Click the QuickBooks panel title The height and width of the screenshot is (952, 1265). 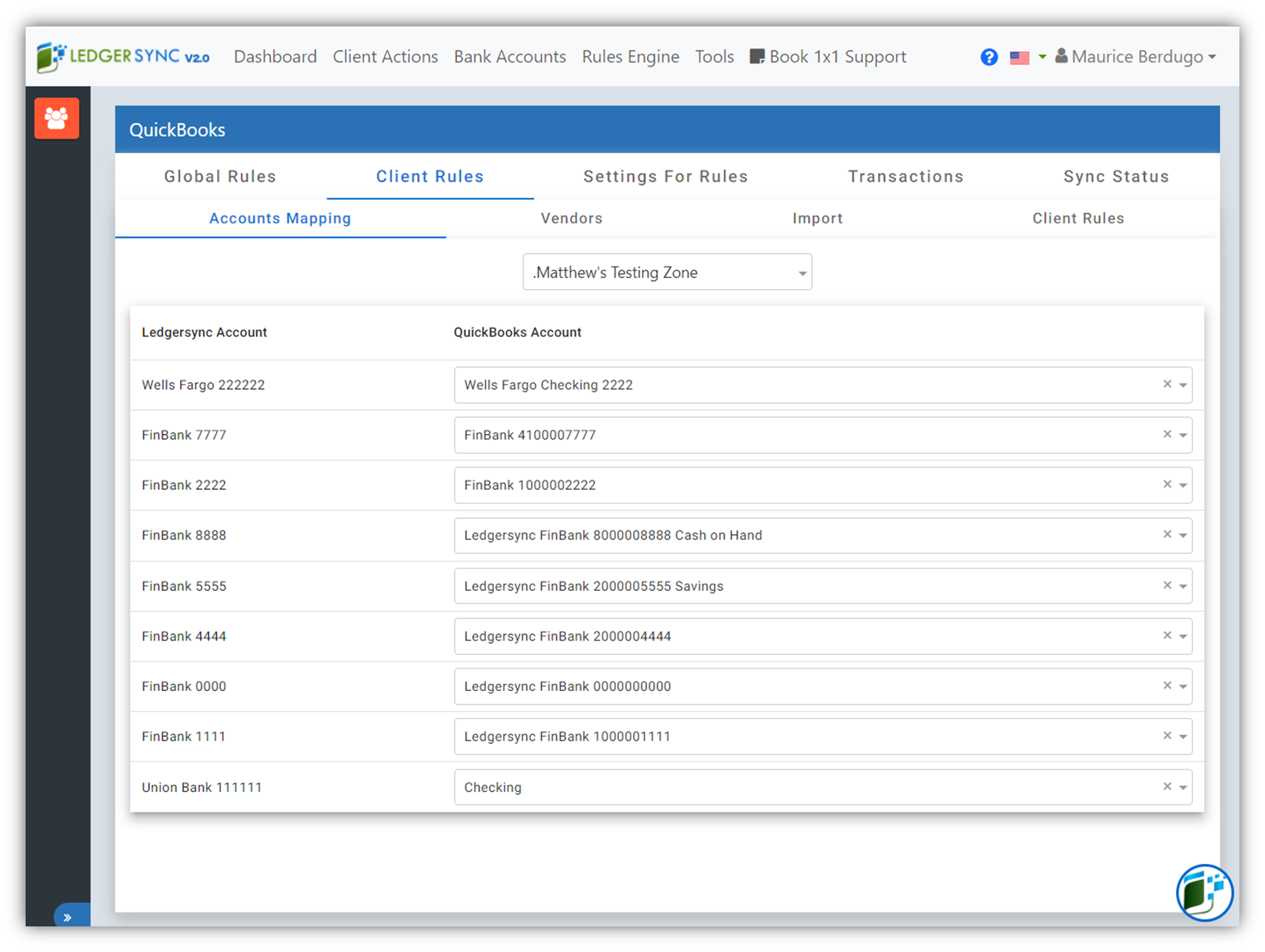point(177,130)
